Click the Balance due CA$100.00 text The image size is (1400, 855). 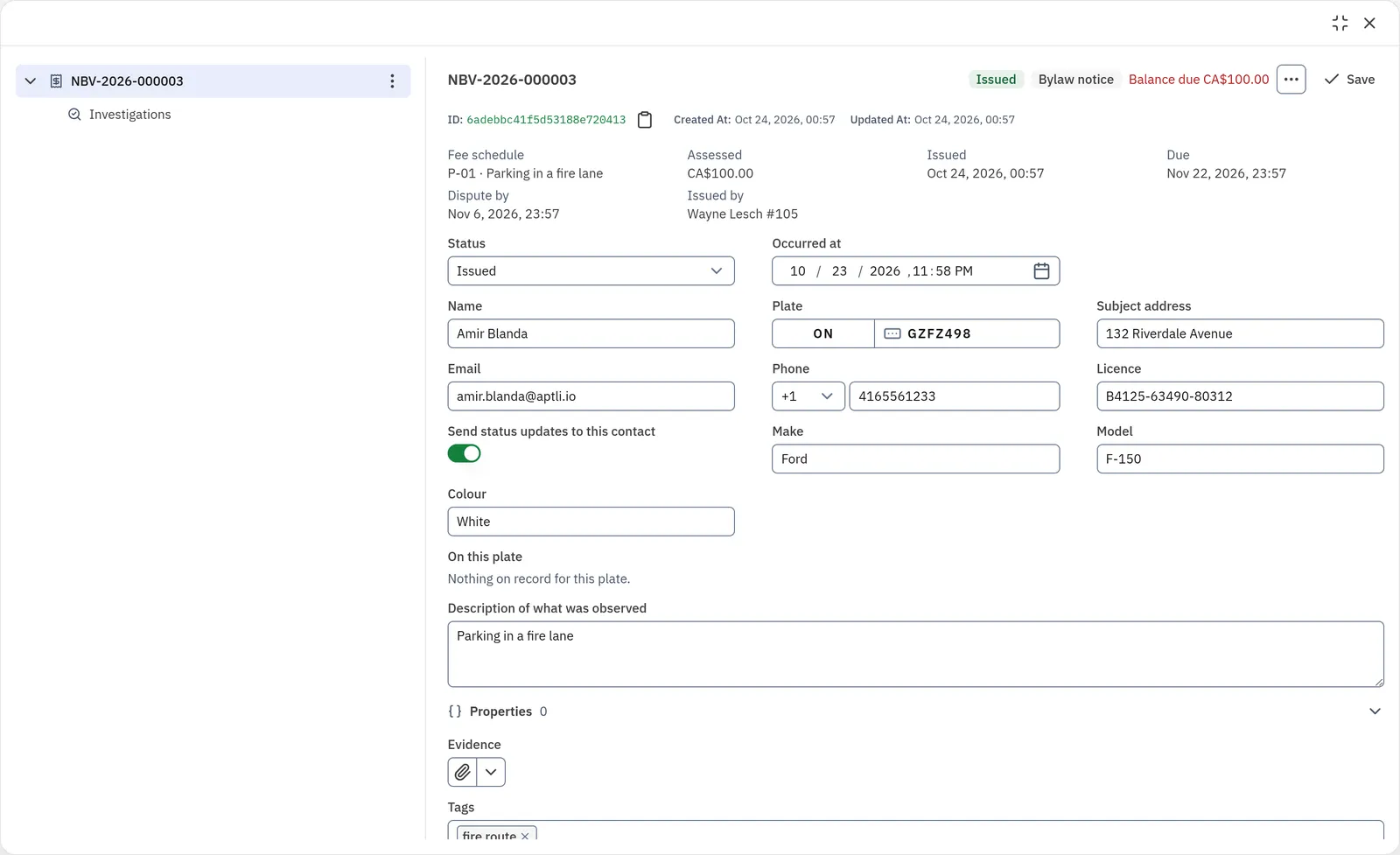1198,80
